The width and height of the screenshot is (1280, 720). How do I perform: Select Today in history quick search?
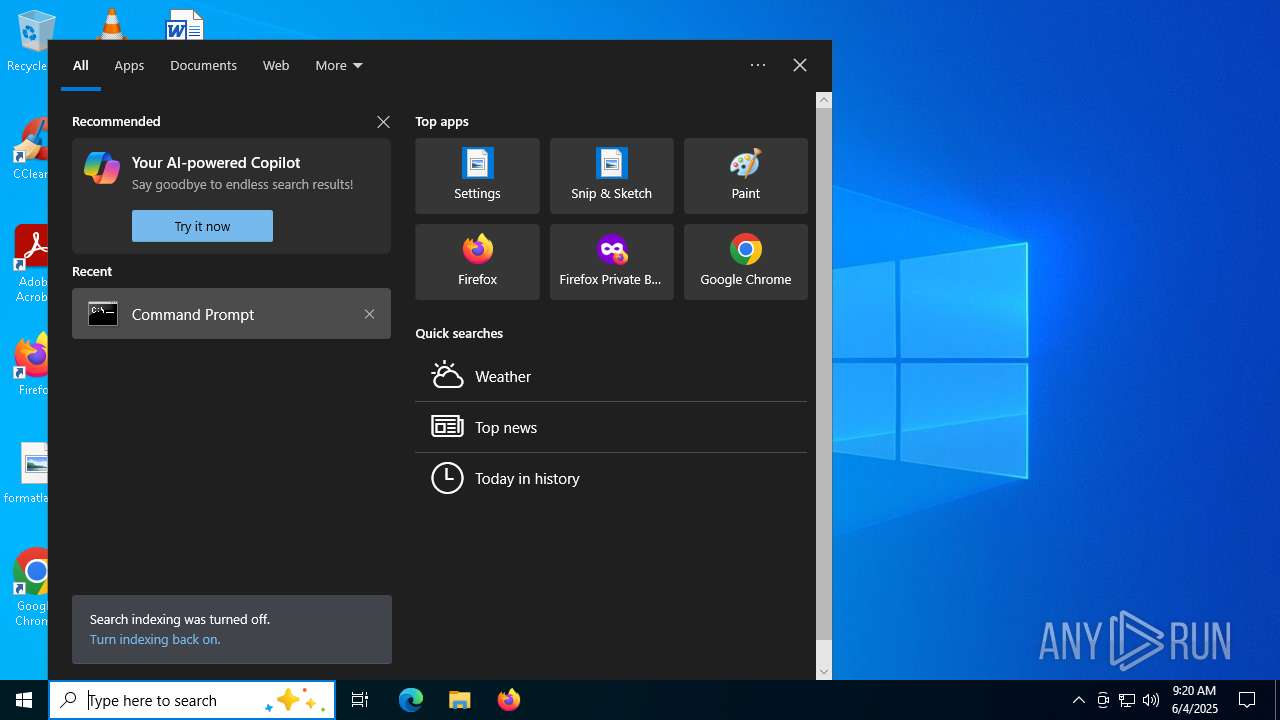coord(611,478)
